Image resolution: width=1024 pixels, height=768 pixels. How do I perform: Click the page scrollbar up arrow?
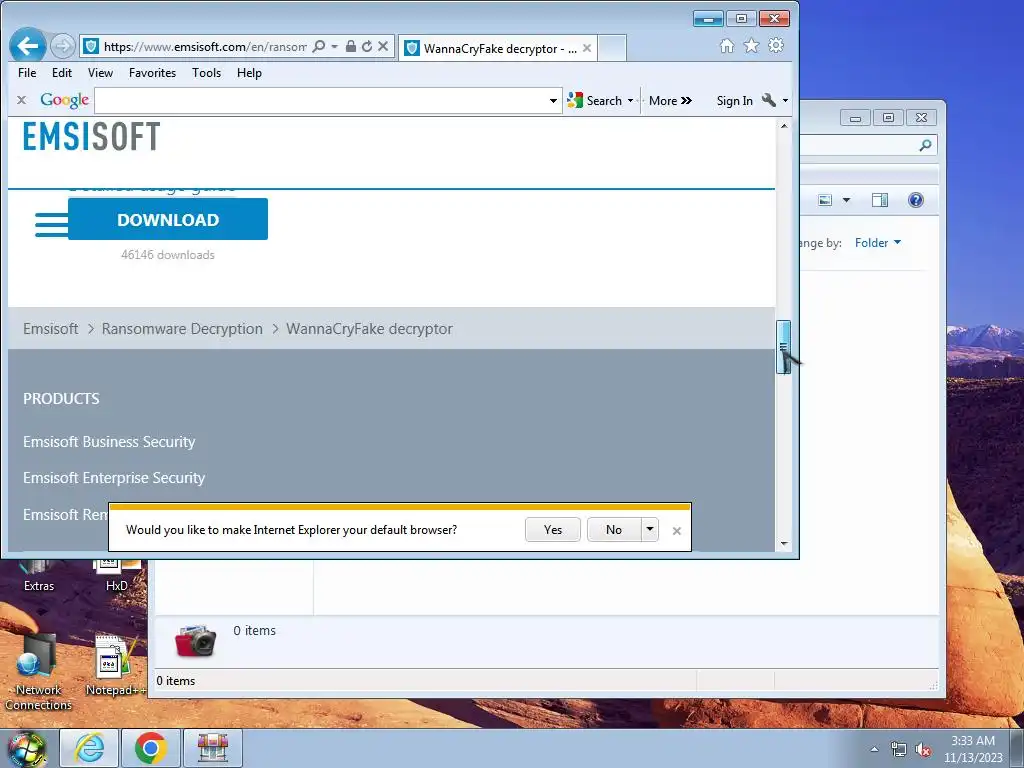pos(784,125)
